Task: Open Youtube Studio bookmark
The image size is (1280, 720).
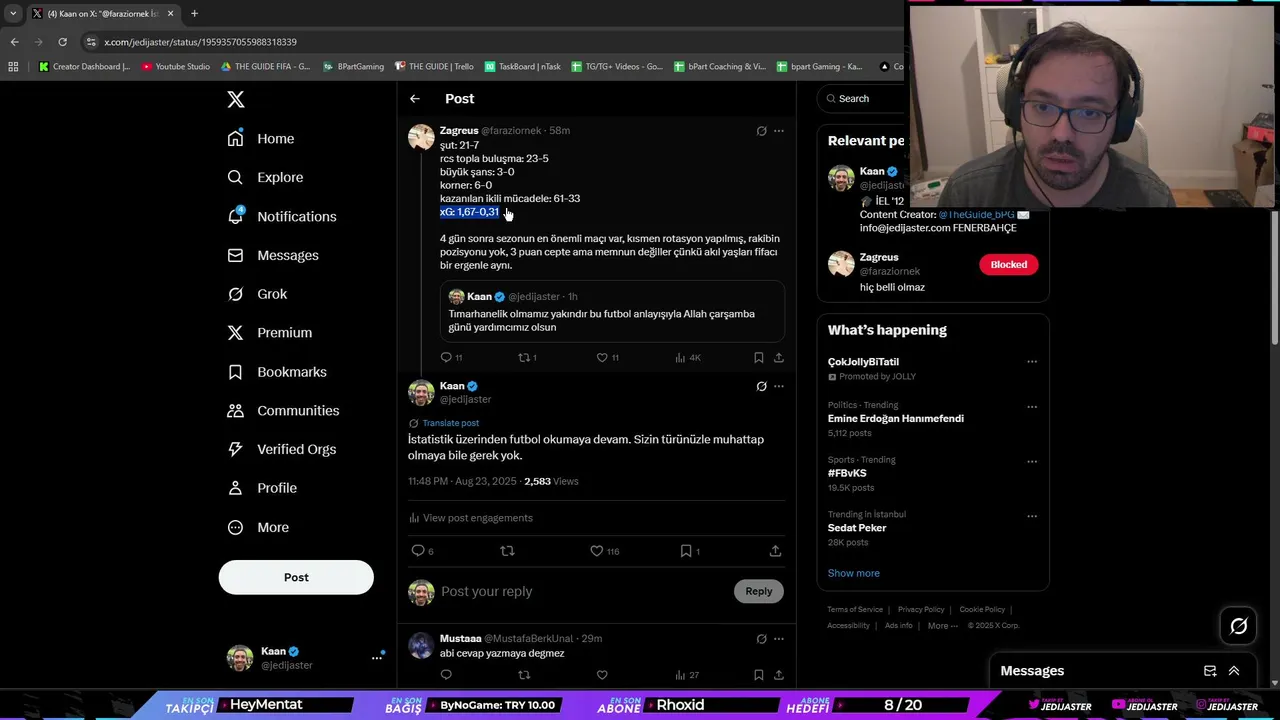Action: tap(176, 67)
